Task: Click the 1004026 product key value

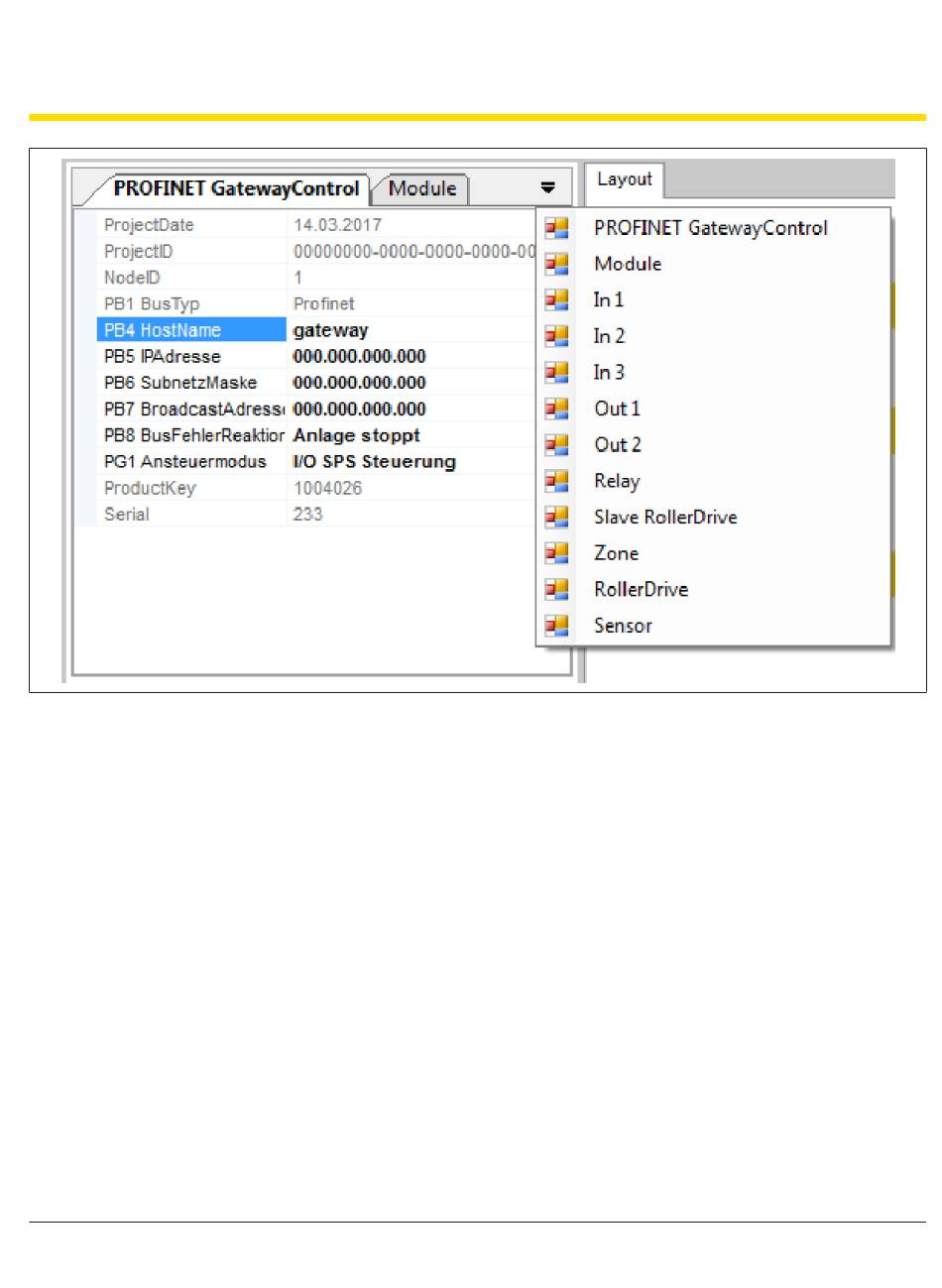Action: (x=328, y=488)
